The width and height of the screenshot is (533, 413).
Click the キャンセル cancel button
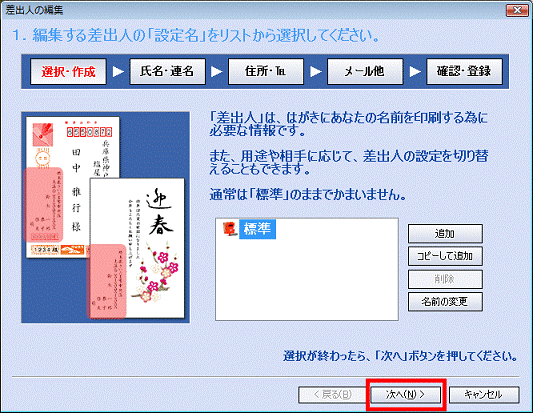(x=484, y=395)
